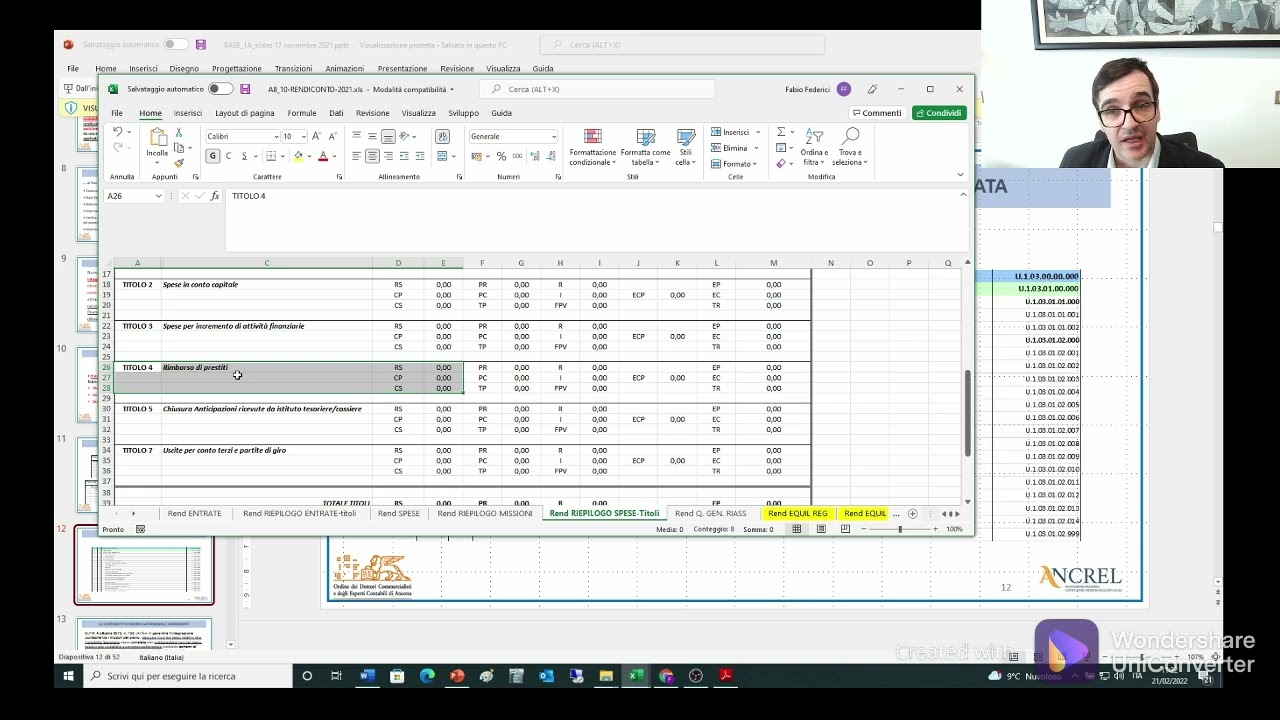This screenshot has height=720, width=1280.
Task: Open the Excel Dati tab
Action: (x=336, y=113)
